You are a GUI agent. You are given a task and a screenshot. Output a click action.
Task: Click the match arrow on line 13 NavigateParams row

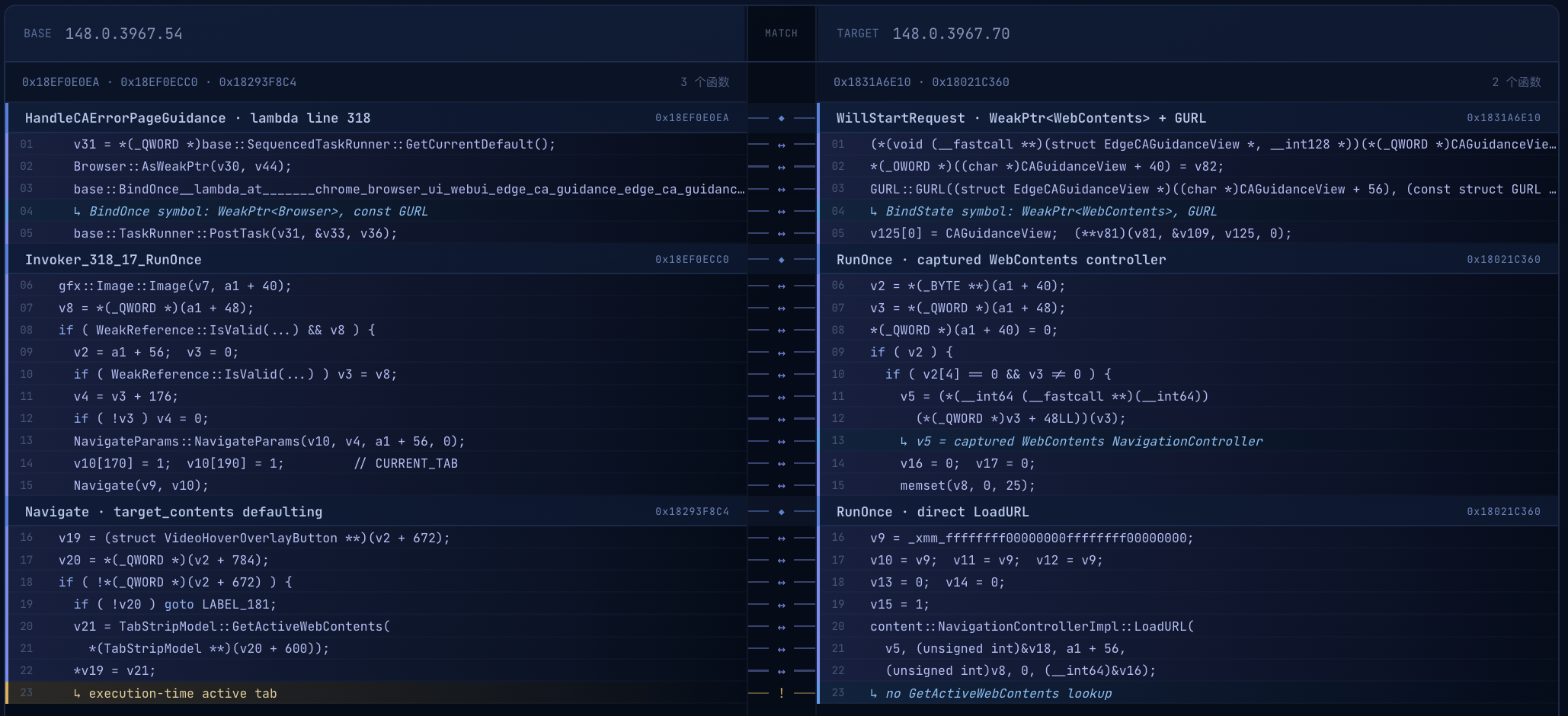pos(781,441)
